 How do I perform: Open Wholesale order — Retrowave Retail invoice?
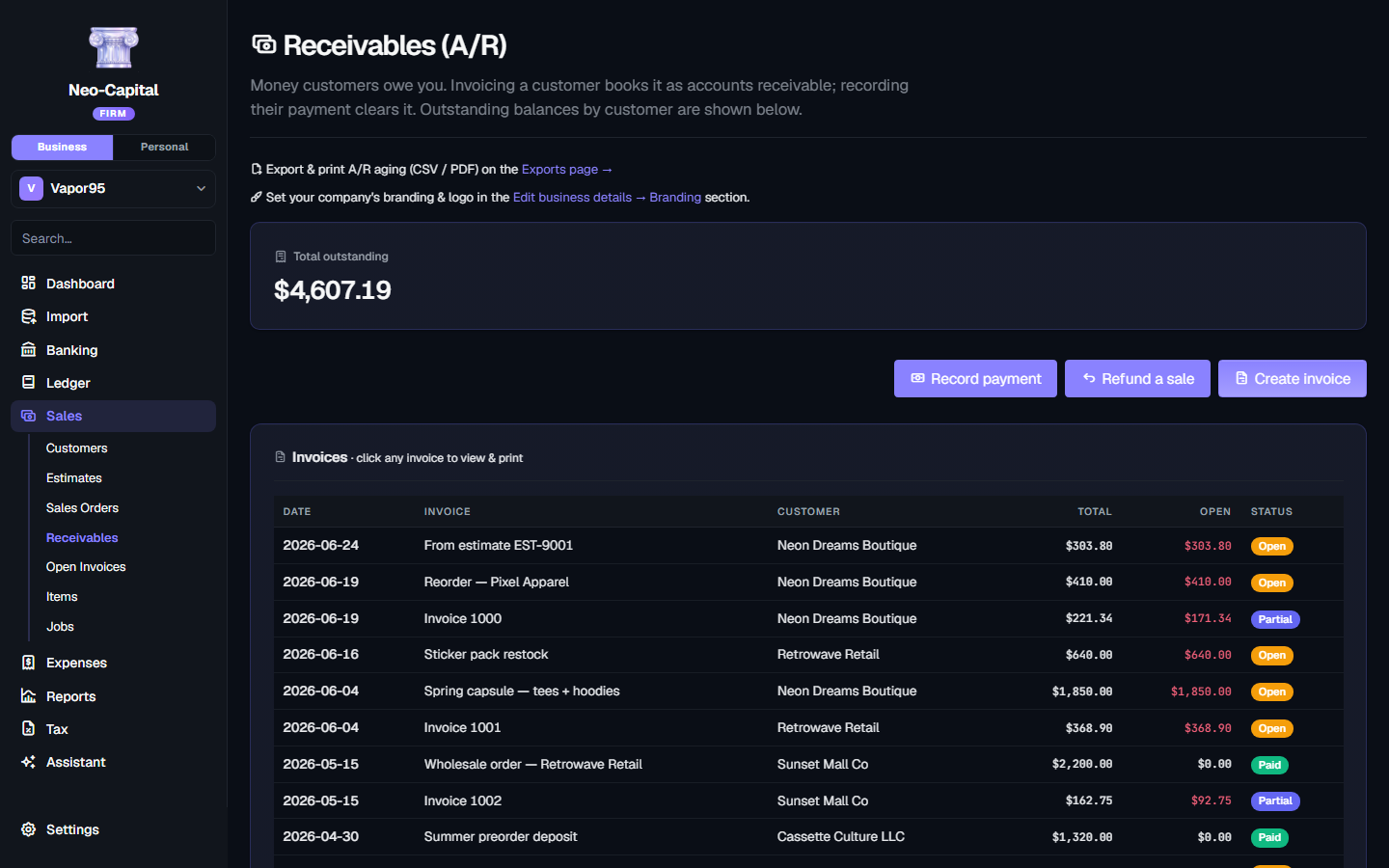[x=808, y=765]
